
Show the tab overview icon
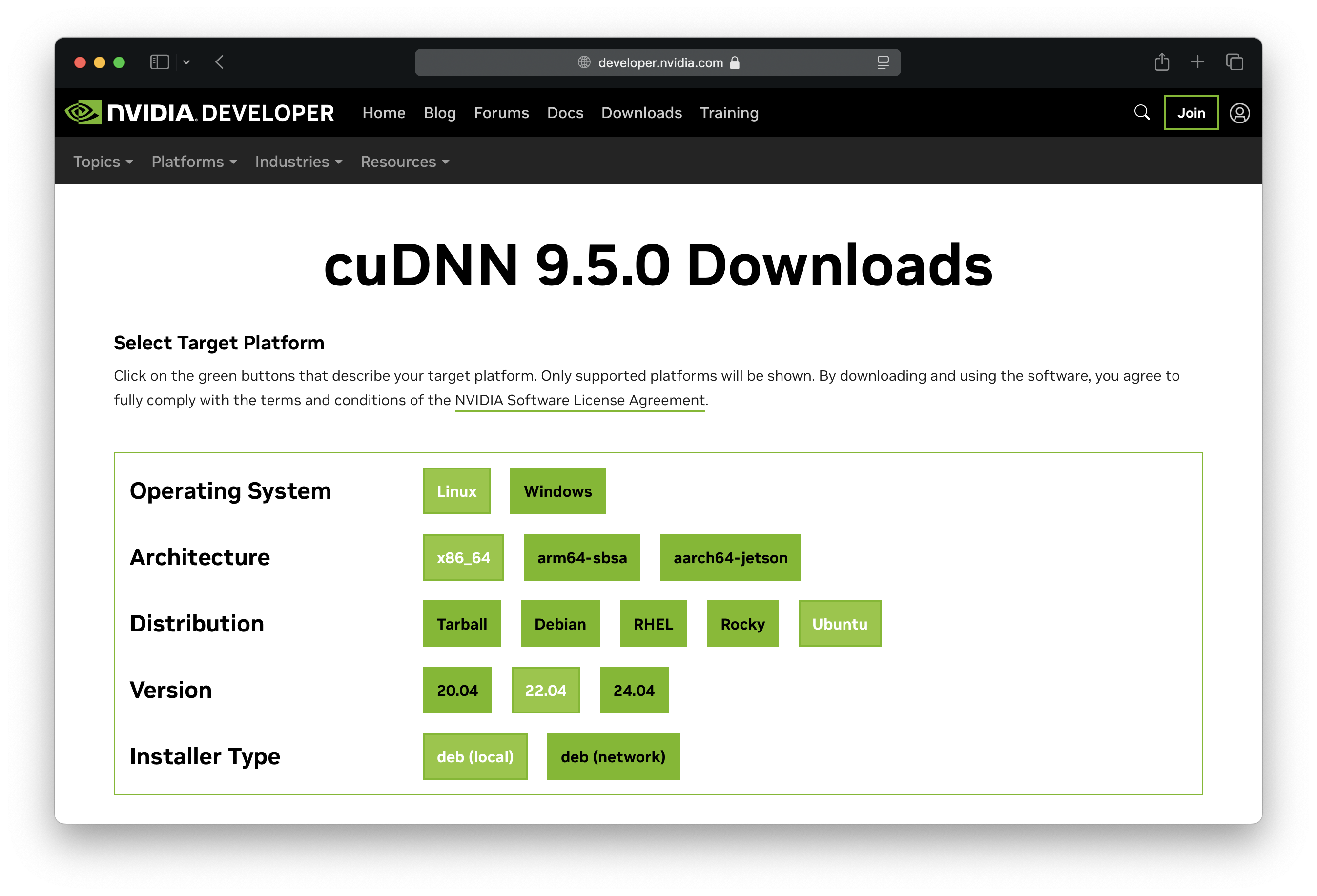point(1235,62)
